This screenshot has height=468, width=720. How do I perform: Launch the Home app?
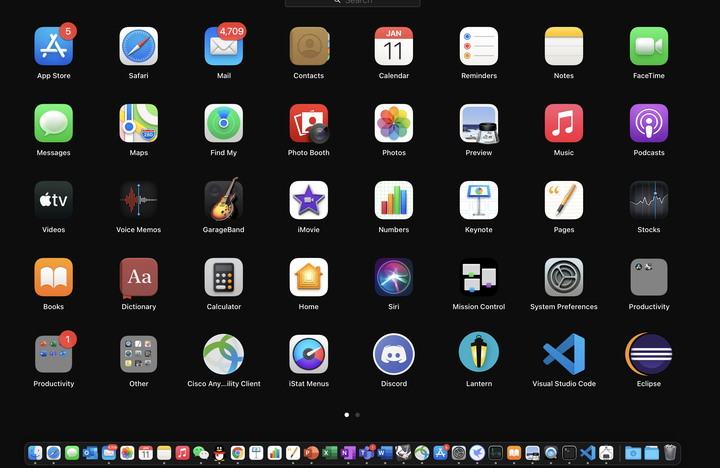pyautogui.click(x=309, y=277)
